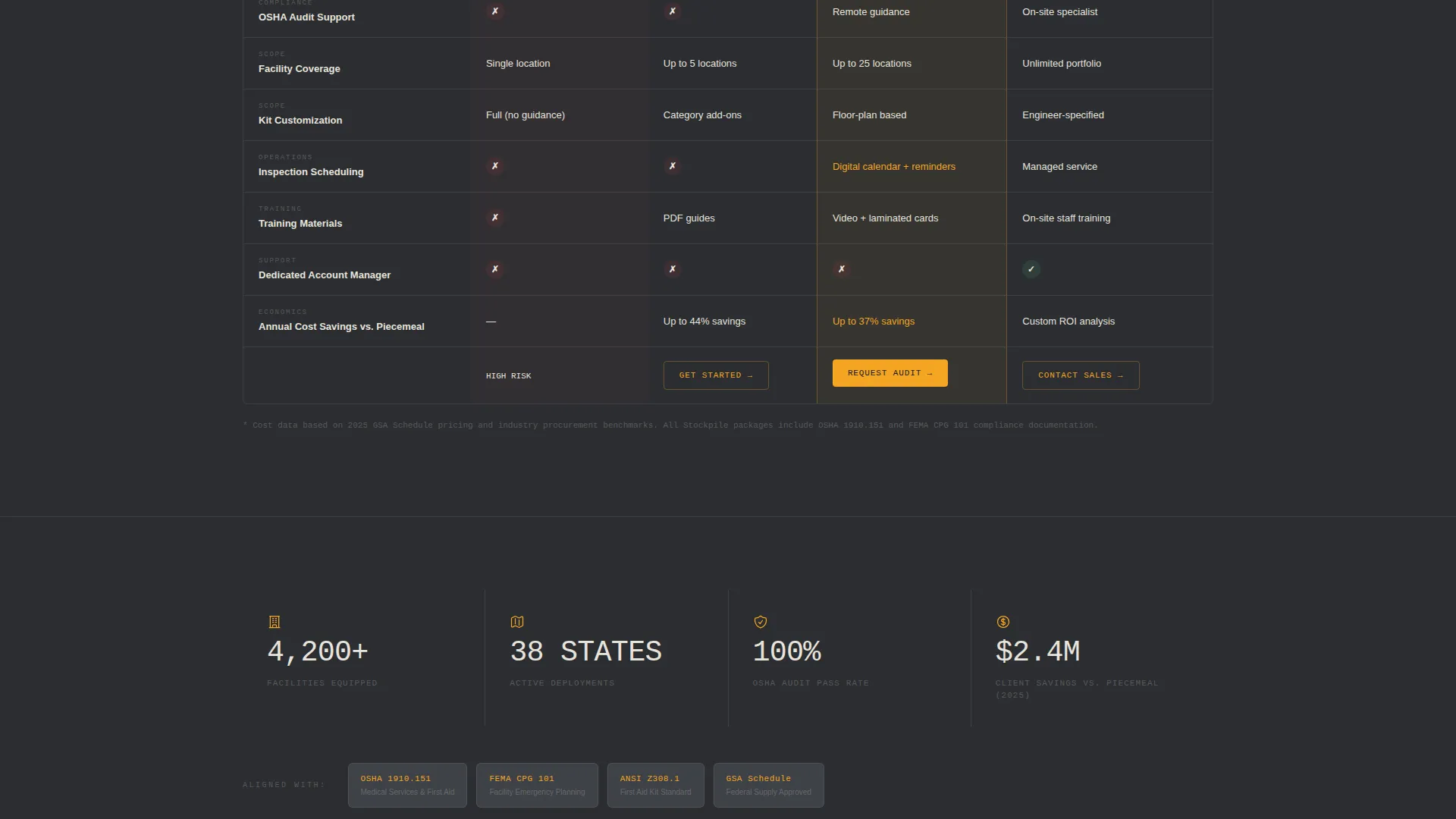The height and width of the screenshot is (819, 1456).
Task: Click the Inspection Scheduling row label
Action: click(x=311, y=172)
